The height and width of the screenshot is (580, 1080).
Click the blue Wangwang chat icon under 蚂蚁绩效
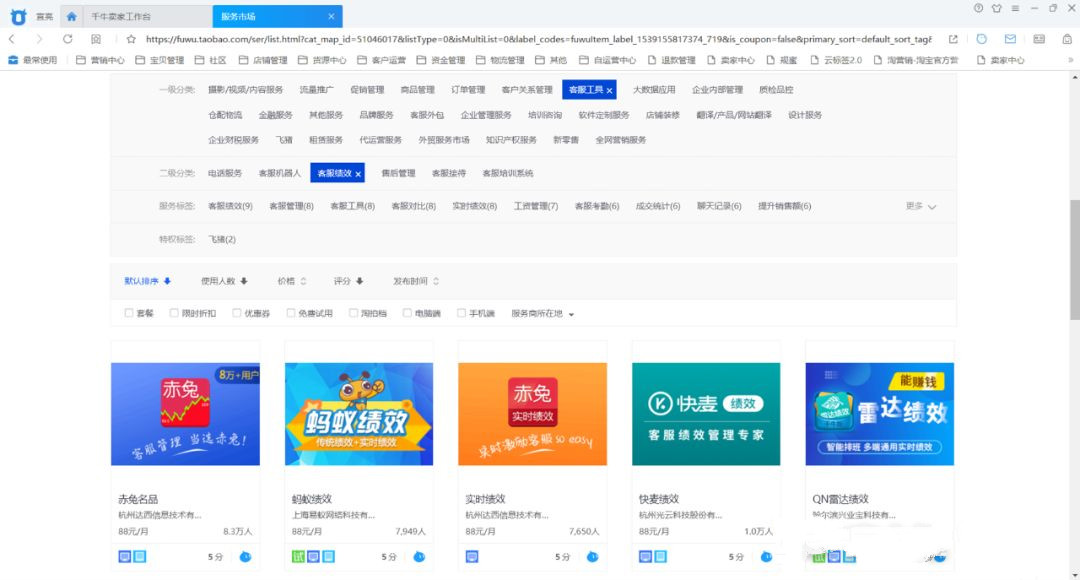419,556
